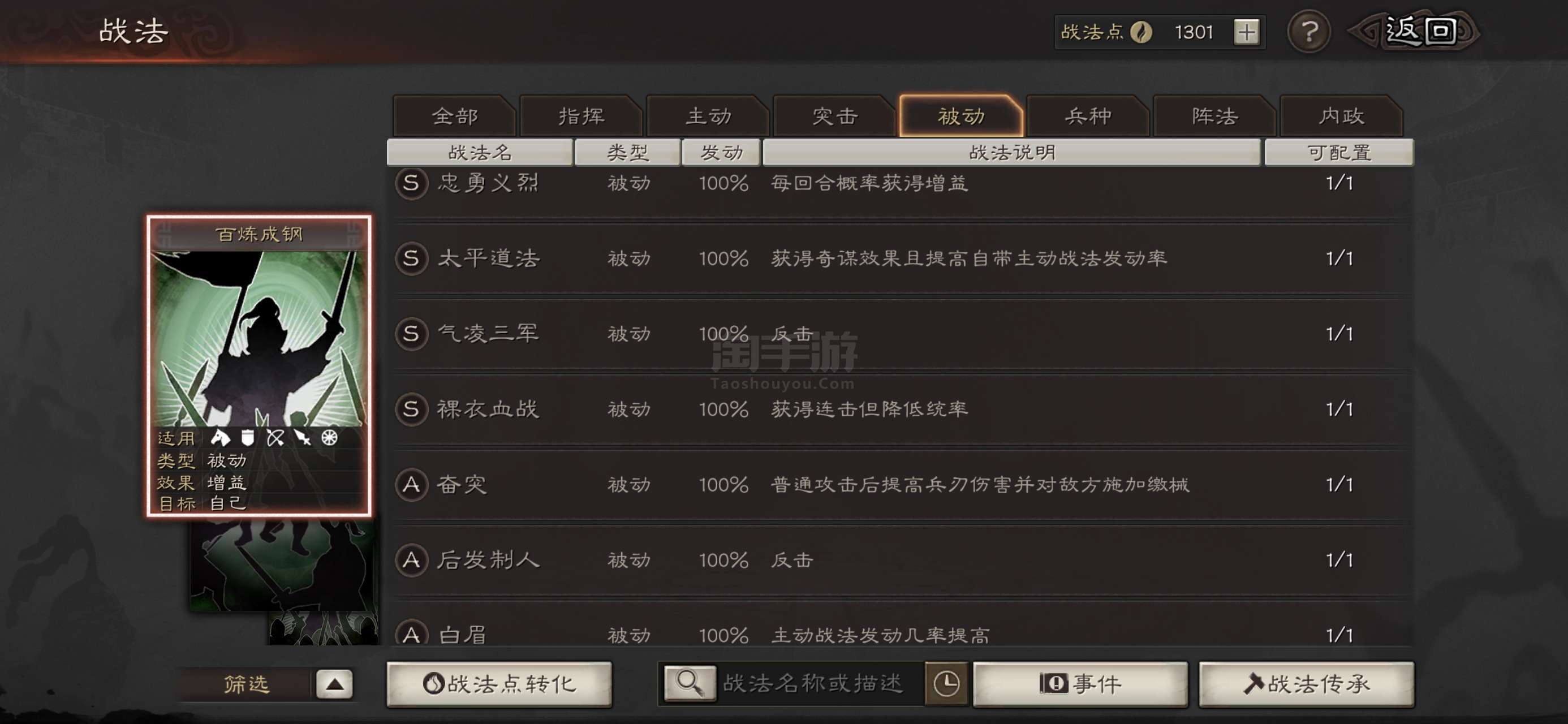The height and width of the screenshot is (724, 1568).
Task: Switch to the 主动 tab
Action: pos(708,116)
